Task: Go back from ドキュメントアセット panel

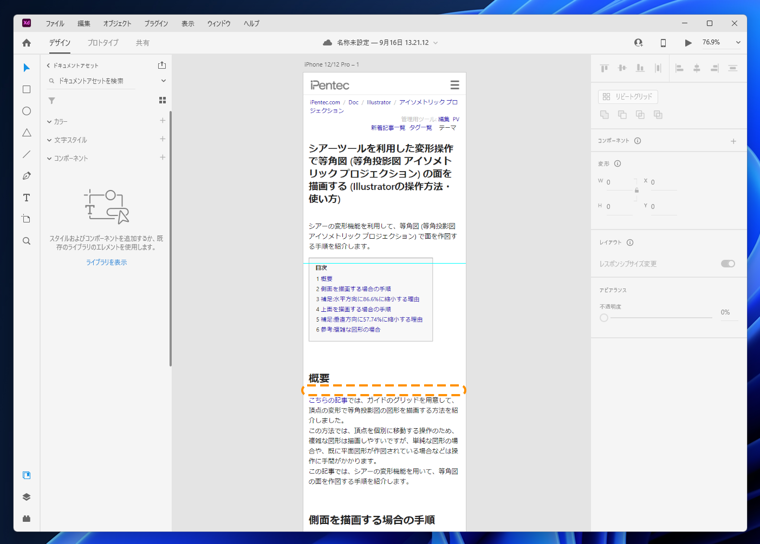Action: click(x=48, y=65)
